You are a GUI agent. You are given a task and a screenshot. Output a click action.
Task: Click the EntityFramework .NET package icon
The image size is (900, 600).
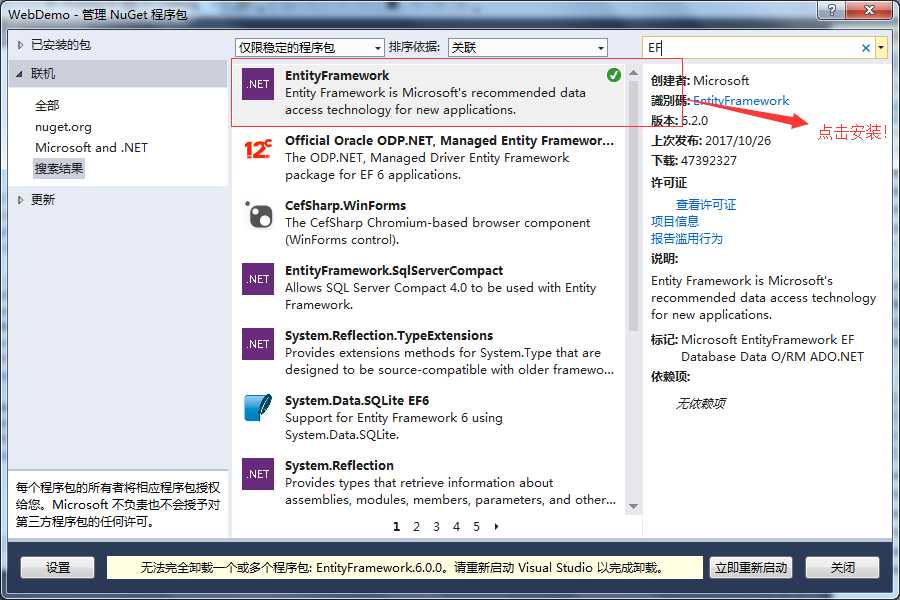[258, 84]
